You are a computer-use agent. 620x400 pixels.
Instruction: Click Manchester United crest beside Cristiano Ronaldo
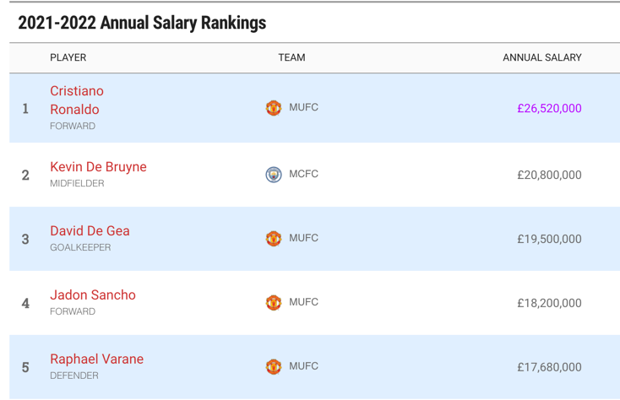click(273, 108)
